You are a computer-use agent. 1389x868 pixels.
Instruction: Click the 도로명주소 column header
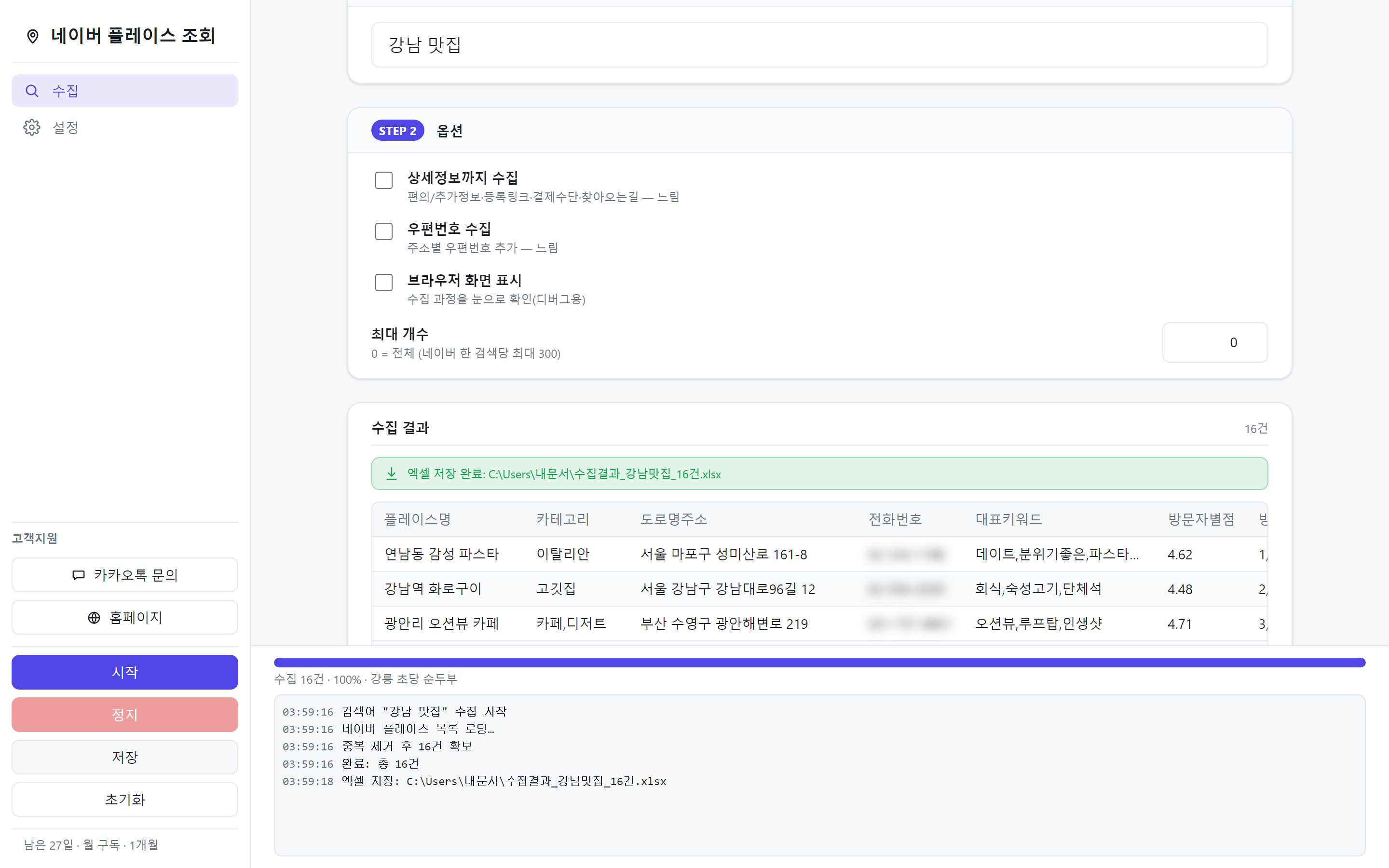coord(674,519)
